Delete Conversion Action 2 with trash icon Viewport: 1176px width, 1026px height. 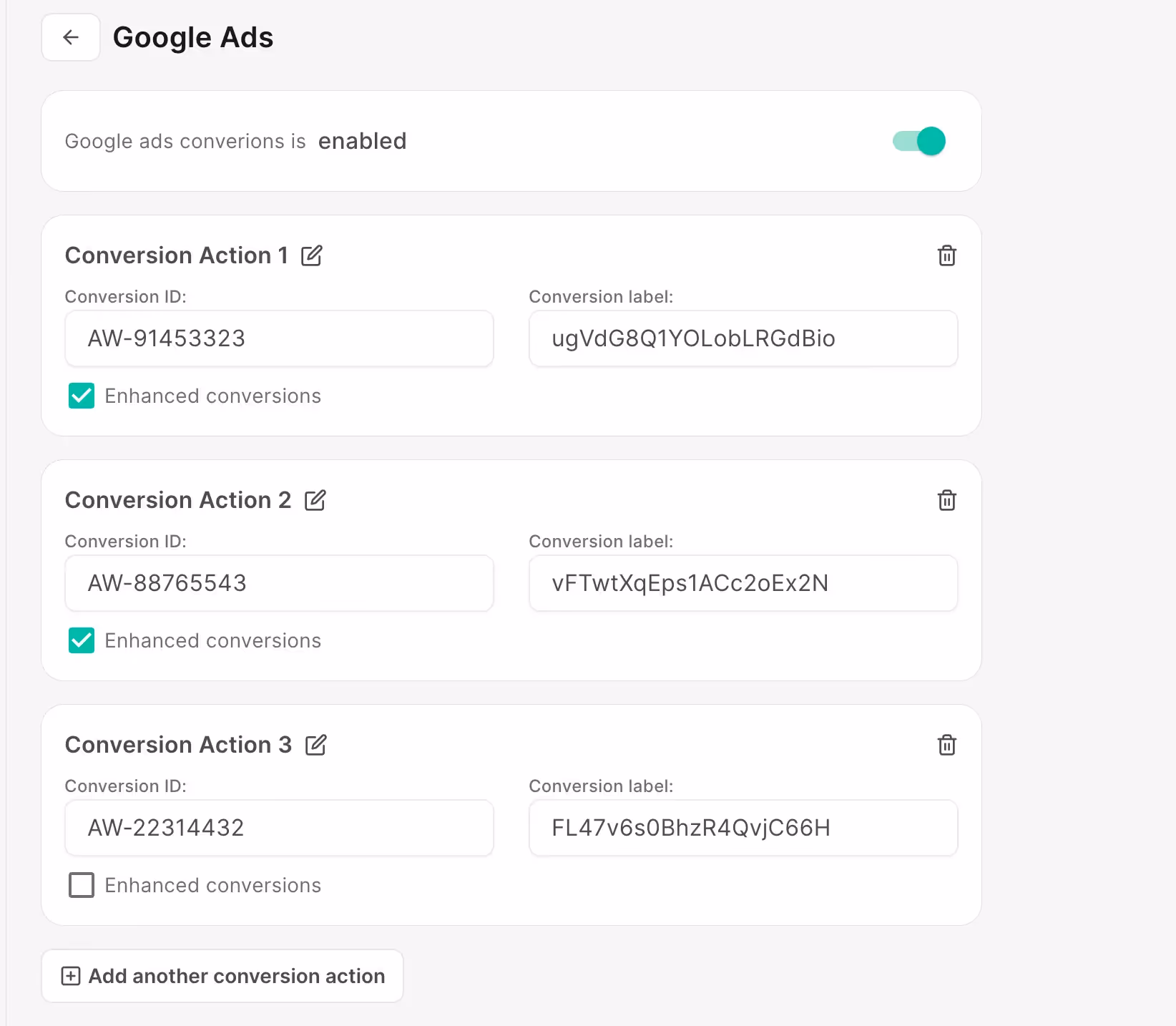[x=947, y=500]
